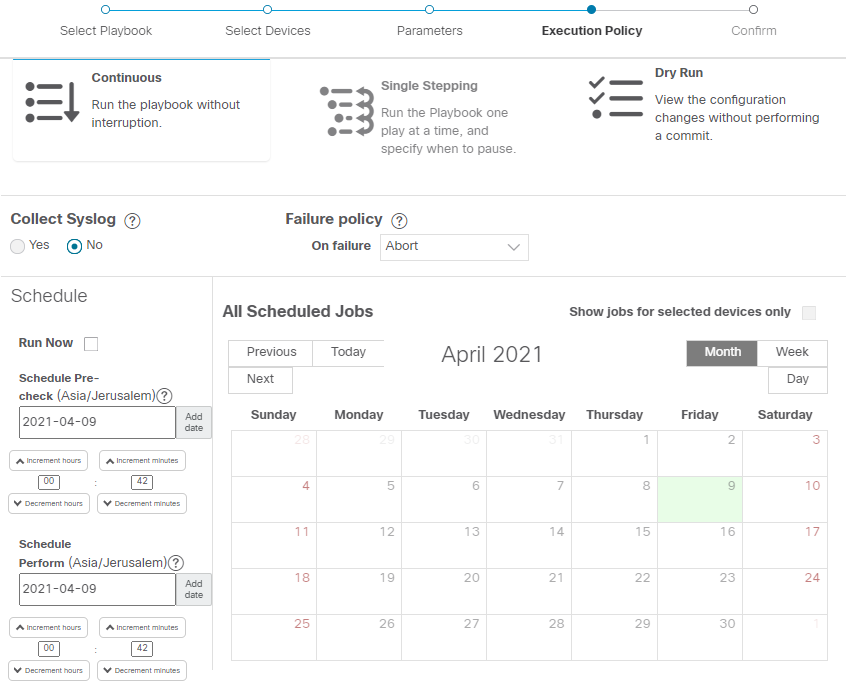846x685 pixels.
Task: Select the Continuous execution mode icon
Action: point(52,100)
